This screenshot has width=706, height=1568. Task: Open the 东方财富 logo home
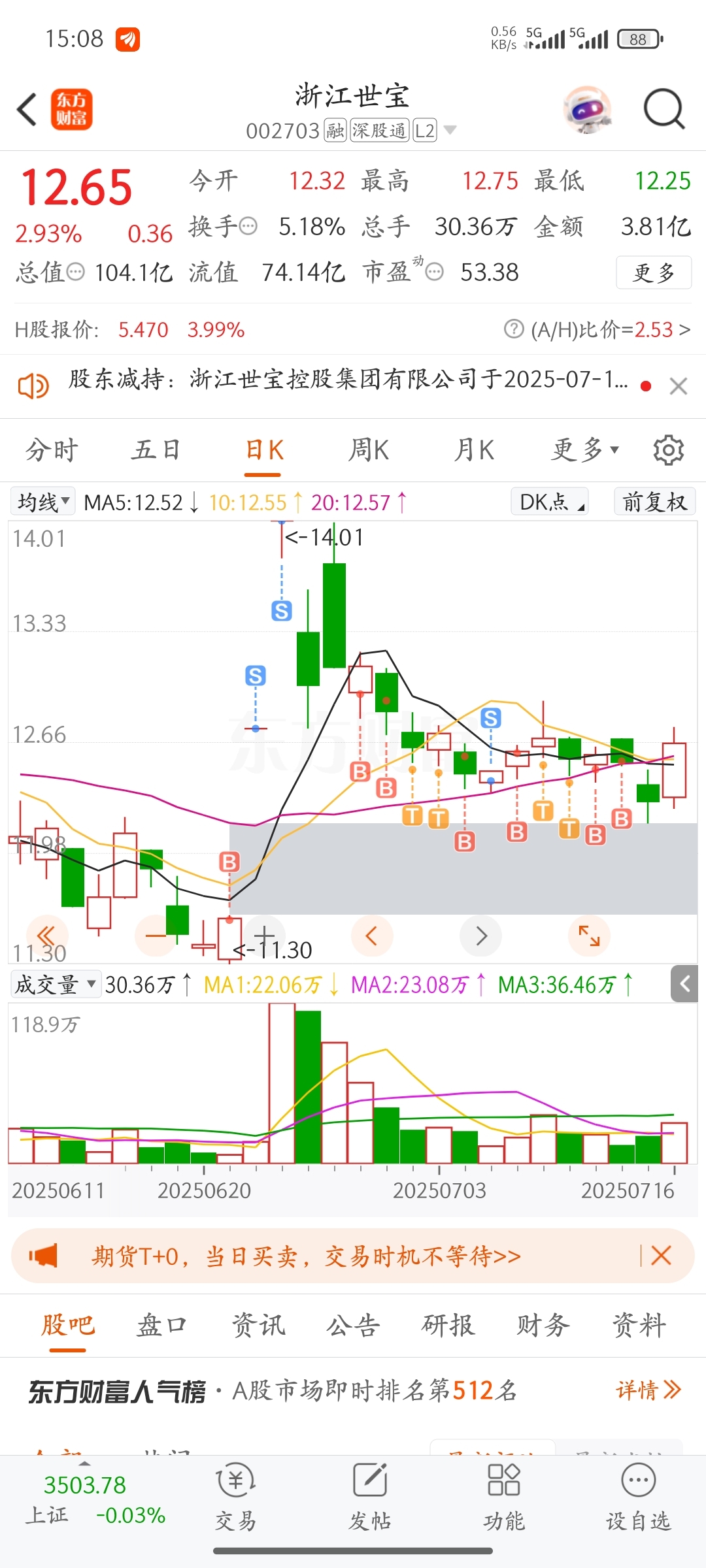coord(72,109)
